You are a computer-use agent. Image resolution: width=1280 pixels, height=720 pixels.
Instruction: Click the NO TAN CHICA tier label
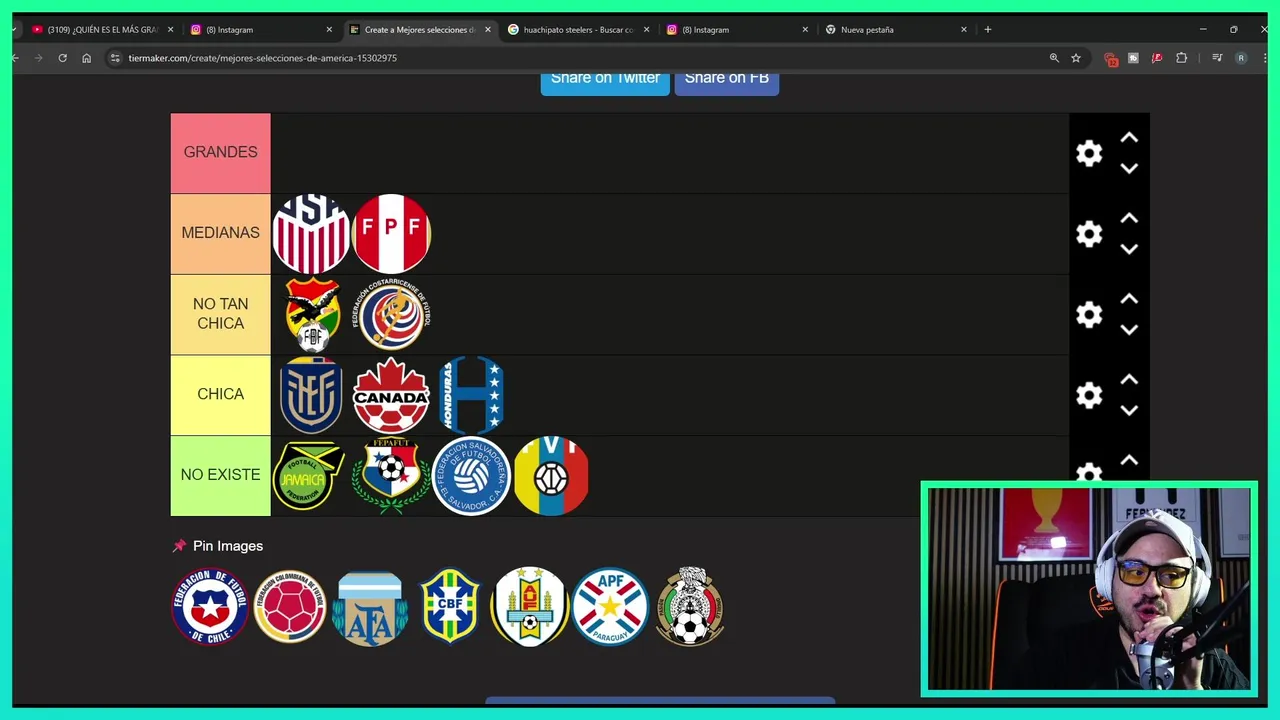coord(220,314)
